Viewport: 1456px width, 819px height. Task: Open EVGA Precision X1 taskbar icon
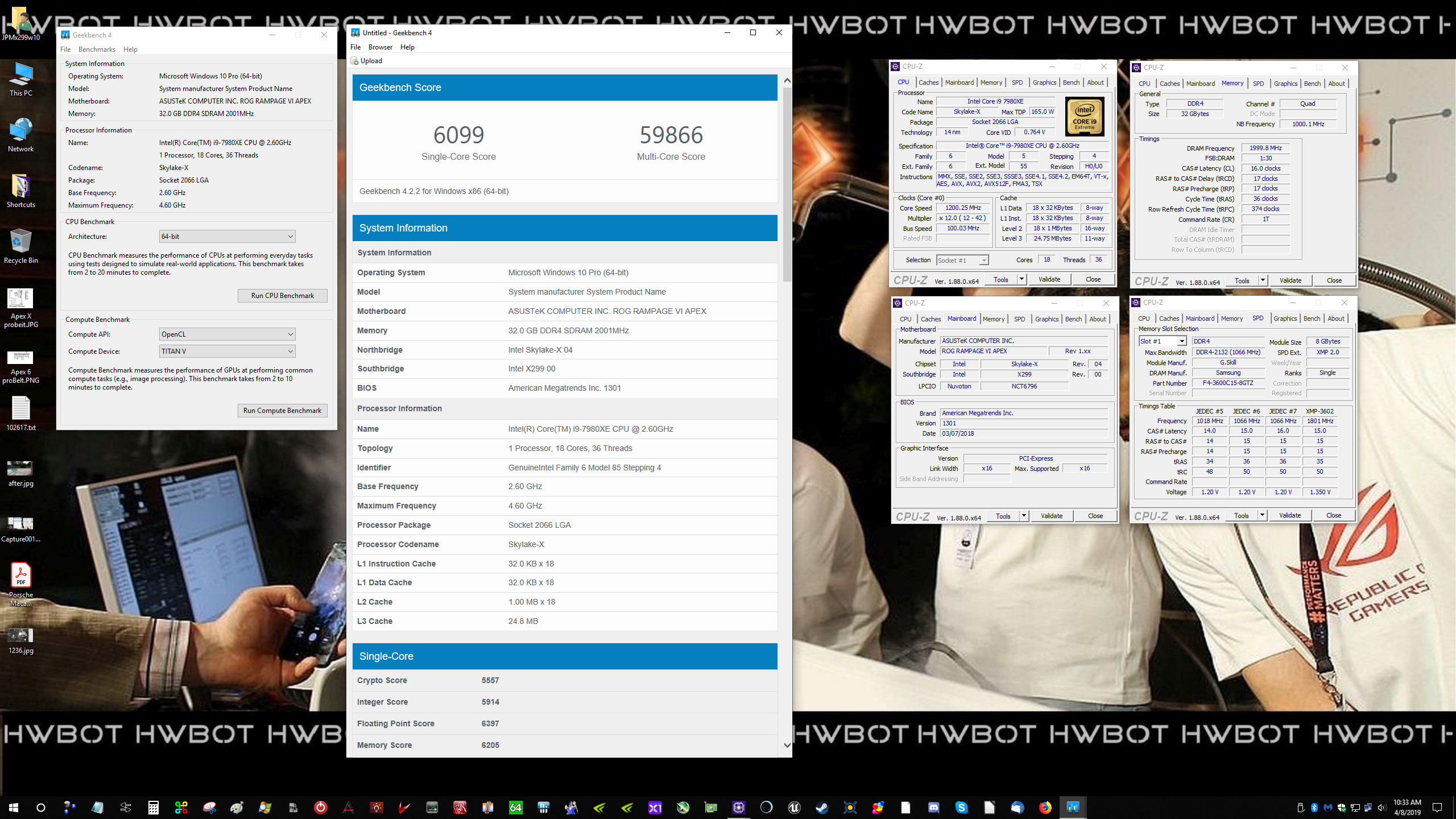pos(655,807)
